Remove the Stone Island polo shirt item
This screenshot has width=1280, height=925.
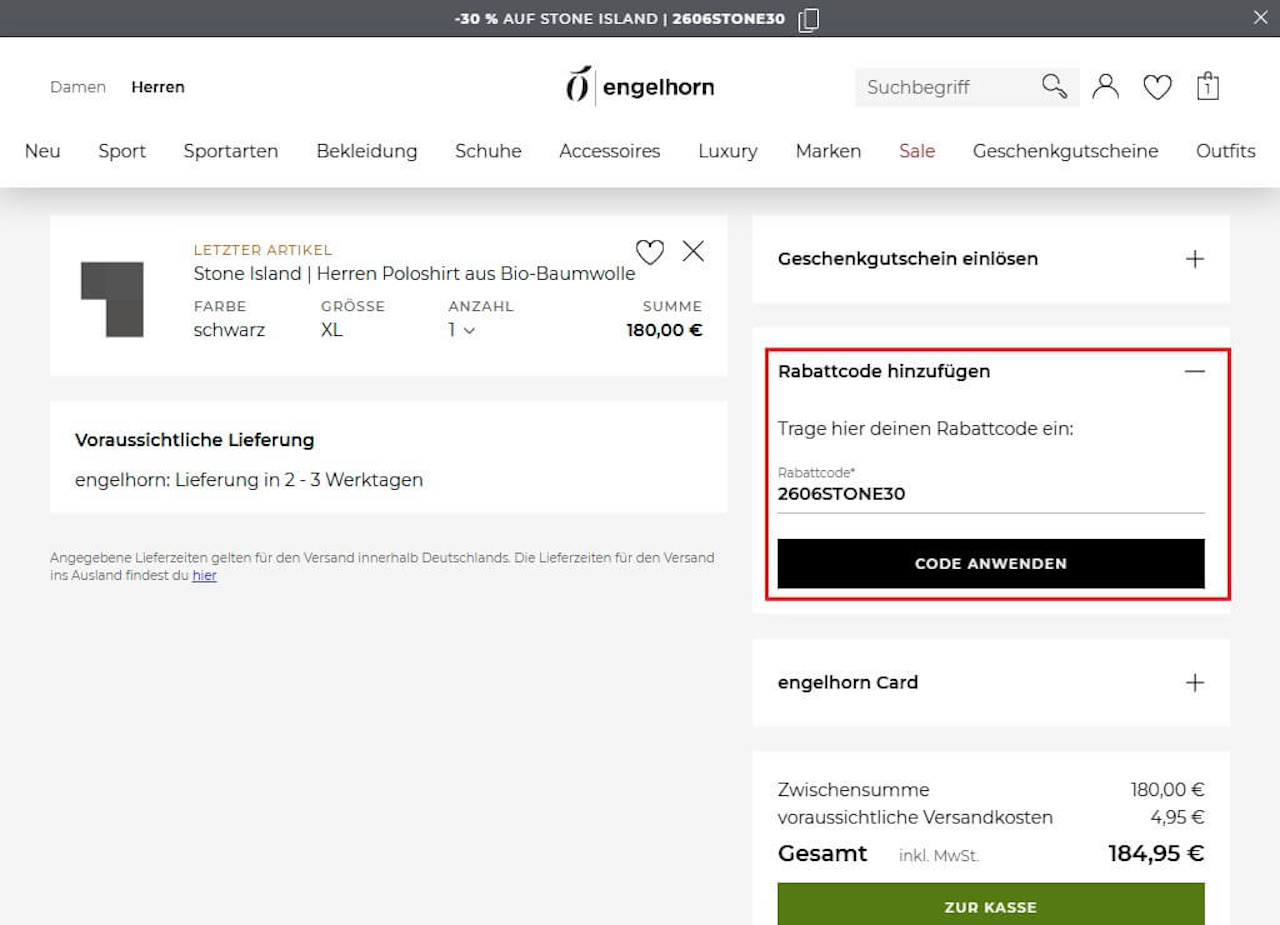(x=693, y=251)
